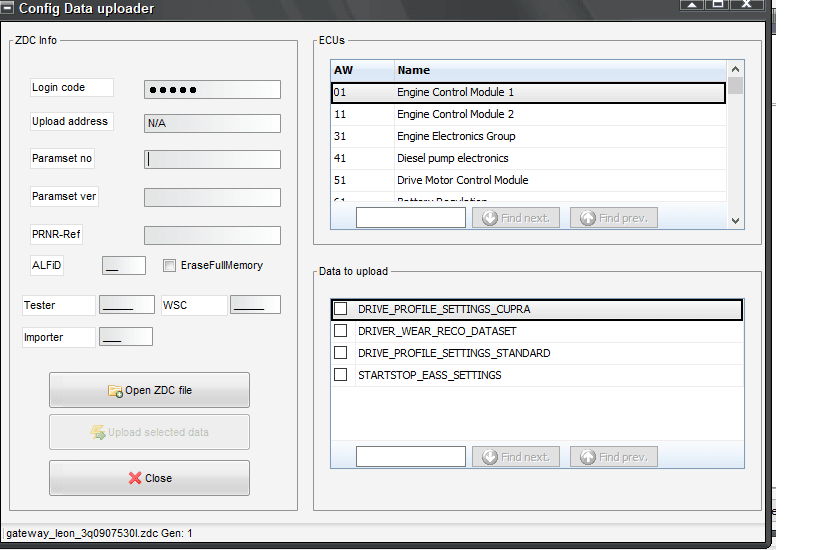The width and height of the screenshot is (819, 550).
Task: Select Engine Control Module 2 row
Action: 455,114
